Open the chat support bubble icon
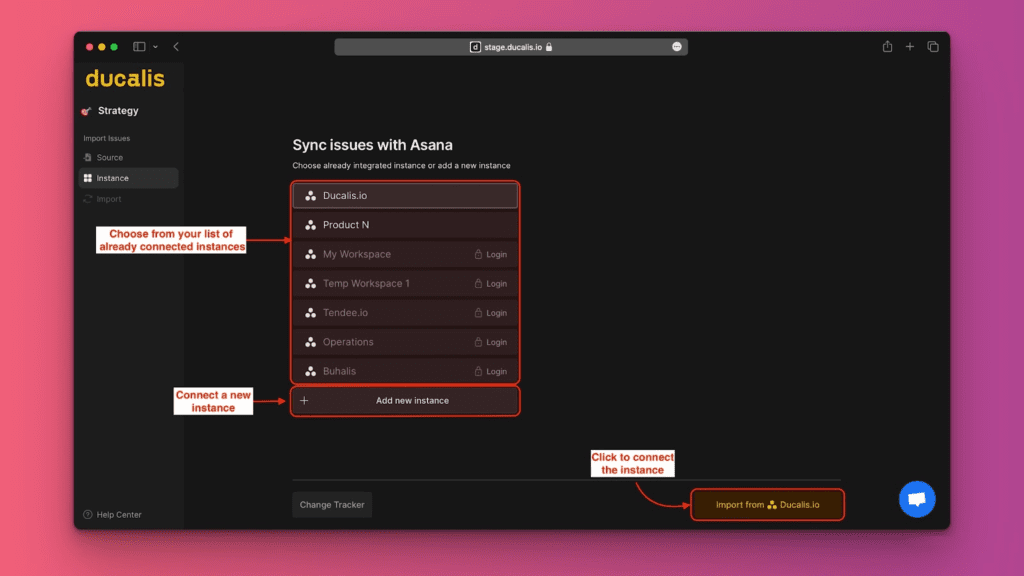The image size is (1024, 576). coord(916,498)
